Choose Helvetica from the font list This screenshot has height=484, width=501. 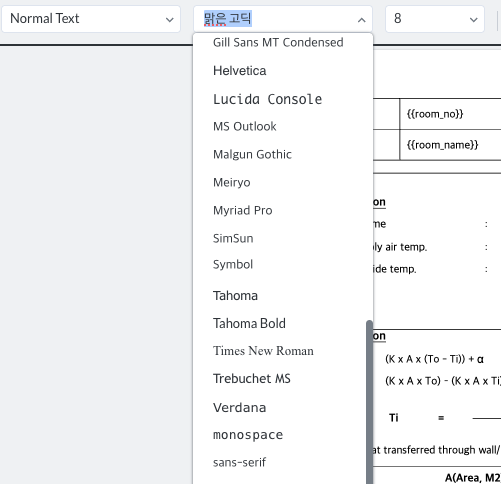pyautogui.click(x=240, y=71)
